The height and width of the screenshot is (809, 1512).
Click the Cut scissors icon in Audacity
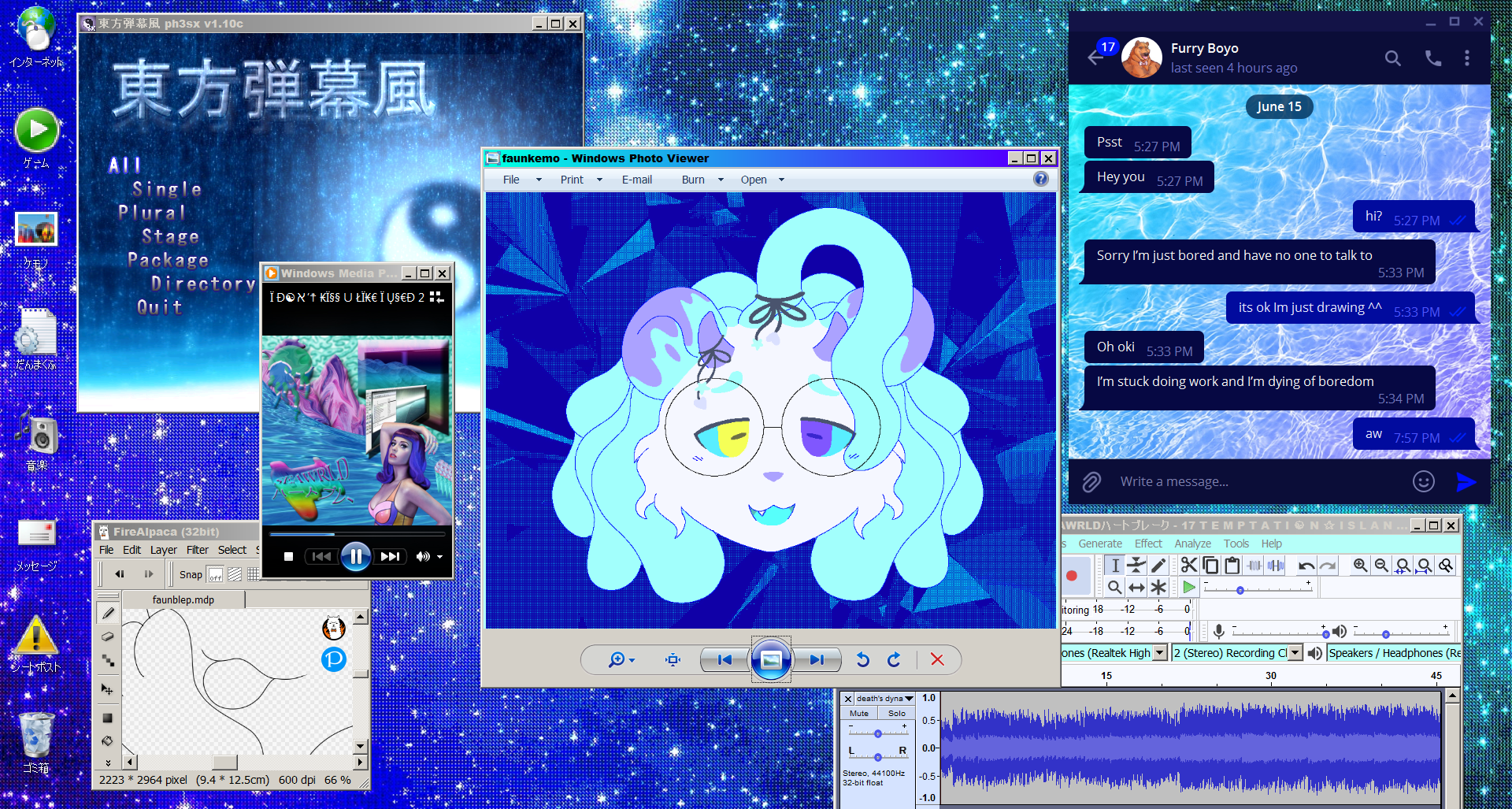tap(1189, 565)
